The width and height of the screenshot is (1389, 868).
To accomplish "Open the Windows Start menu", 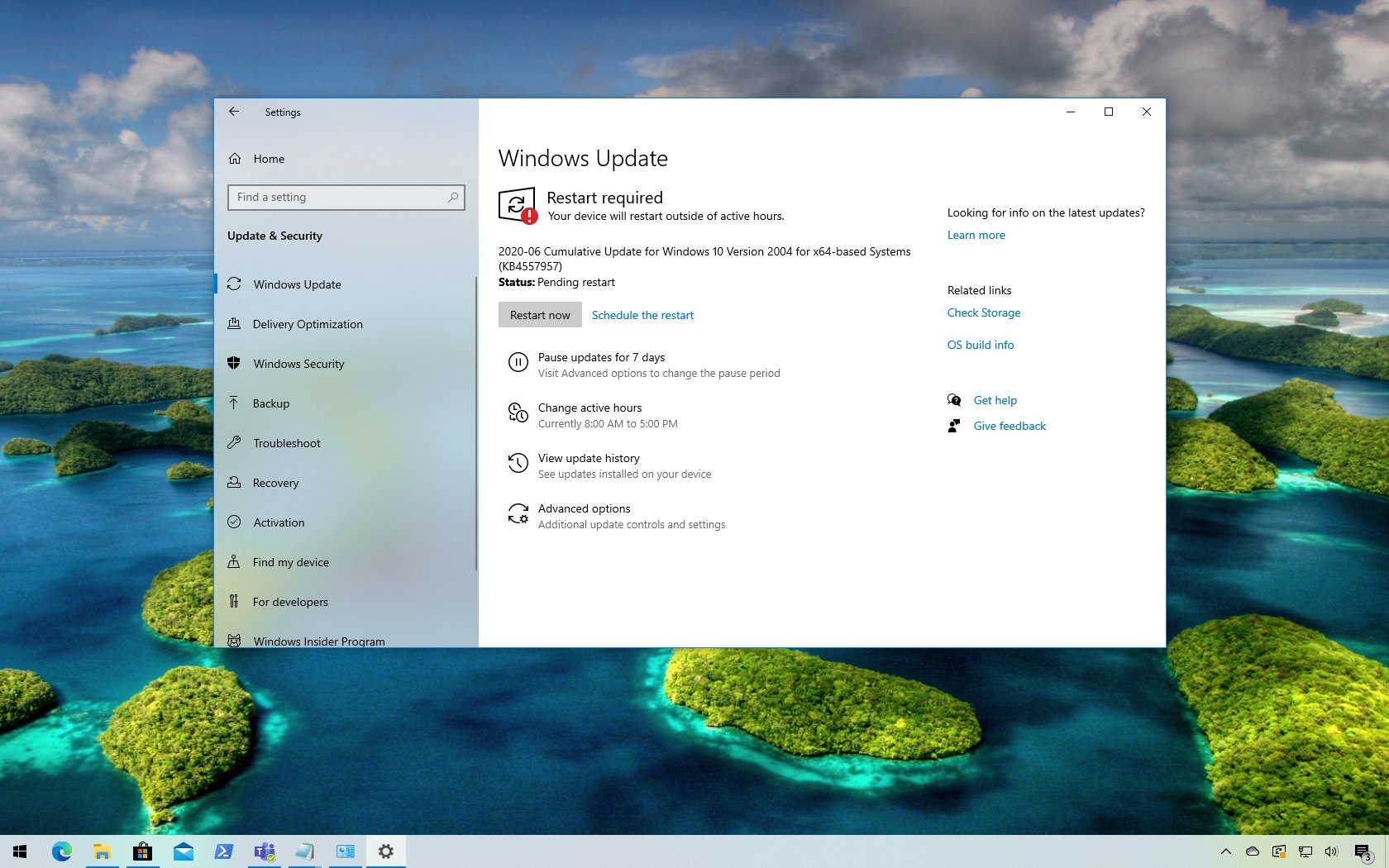I will [x=20, y=851].
